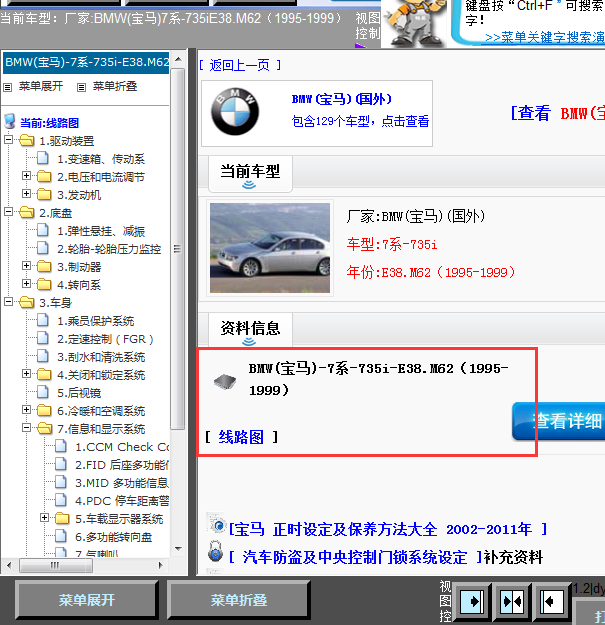Screen dimensions: 605x625
Task: Click the blue 查看详细 button
Action: coord(559,421)
